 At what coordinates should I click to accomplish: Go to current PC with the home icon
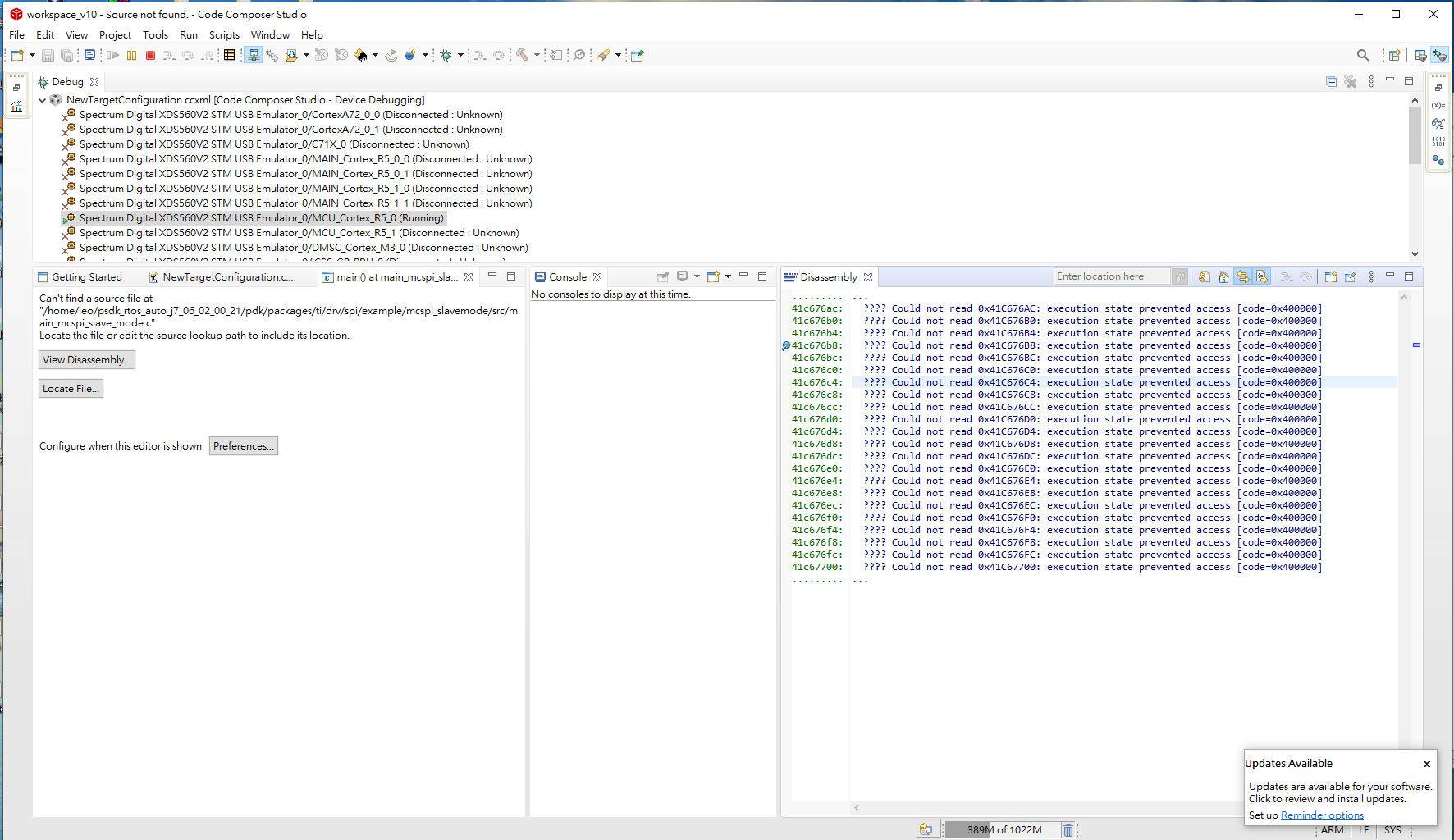pos(1223,276)
